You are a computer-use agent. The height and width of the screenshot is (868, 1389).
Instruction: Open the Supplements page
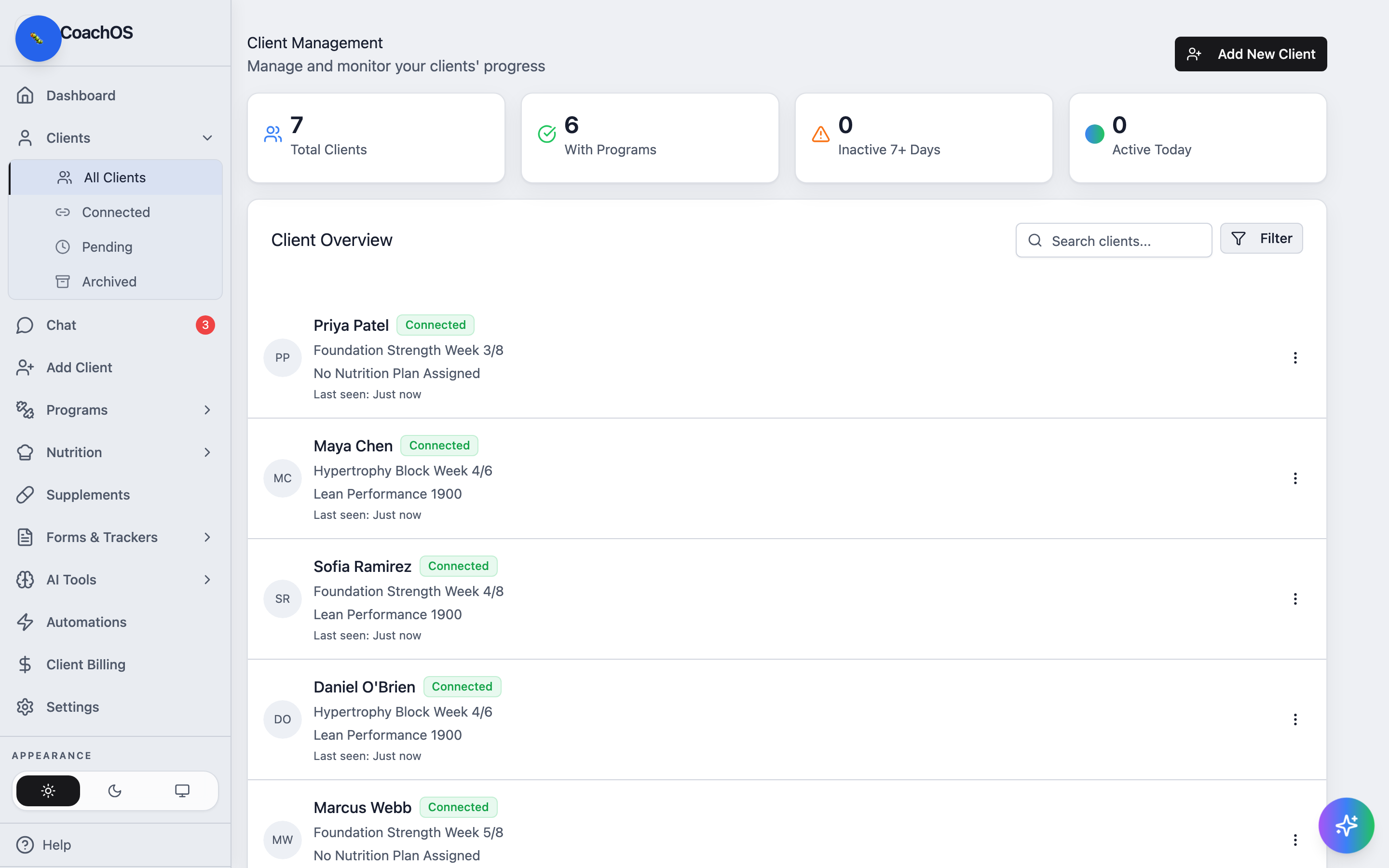[x=115, y=495]
